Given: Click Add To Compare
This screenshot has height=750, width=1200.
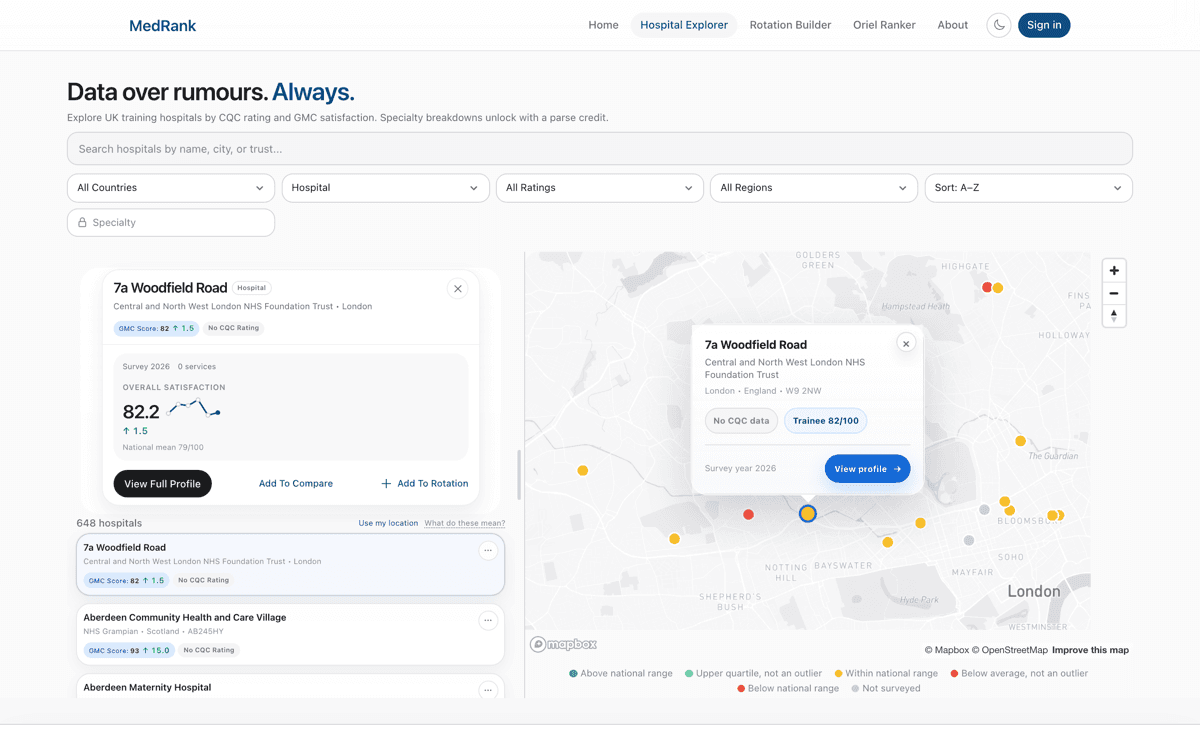Looking at the screenshot, I should (x=296, y=484).
